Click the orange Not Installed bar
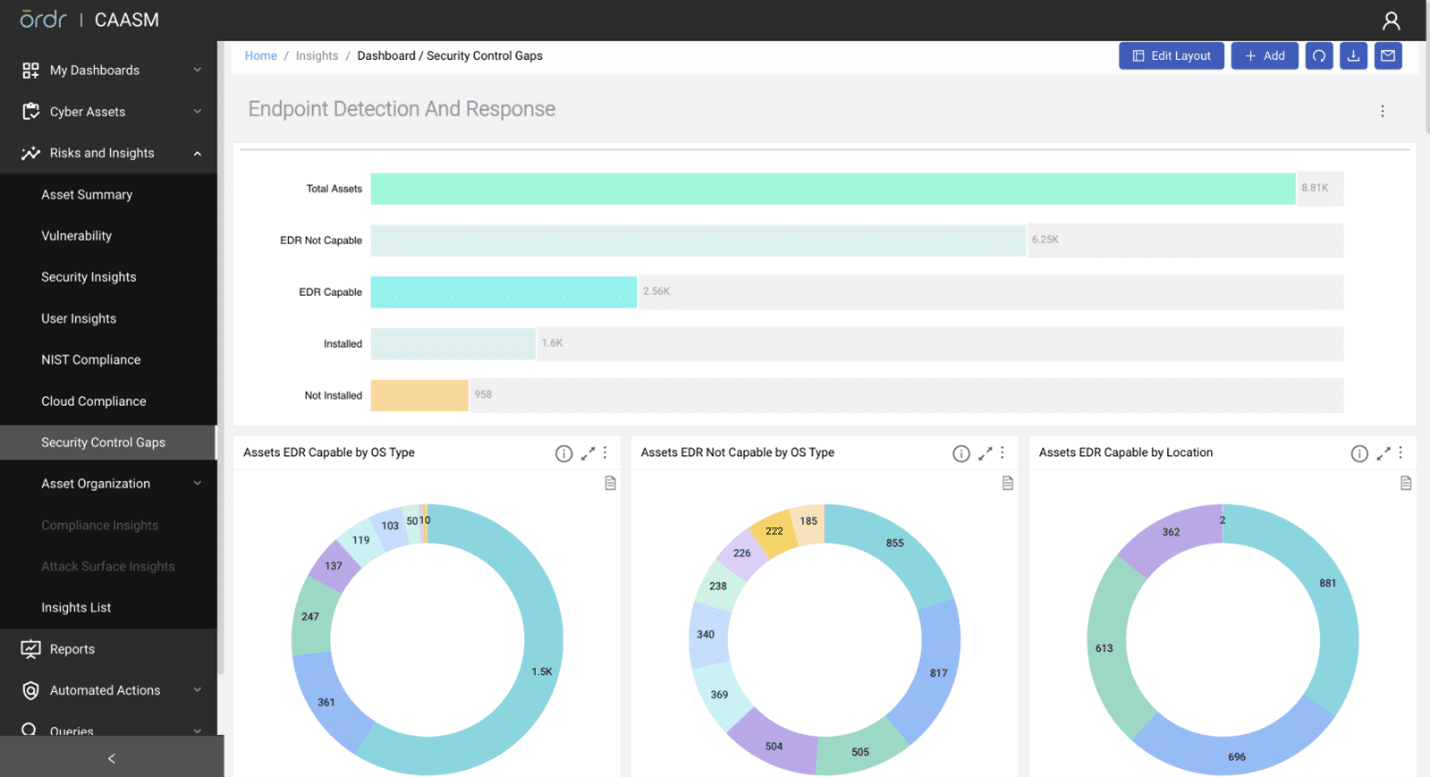This screenshot has width=1430, height=777. [x=419, y=395]
